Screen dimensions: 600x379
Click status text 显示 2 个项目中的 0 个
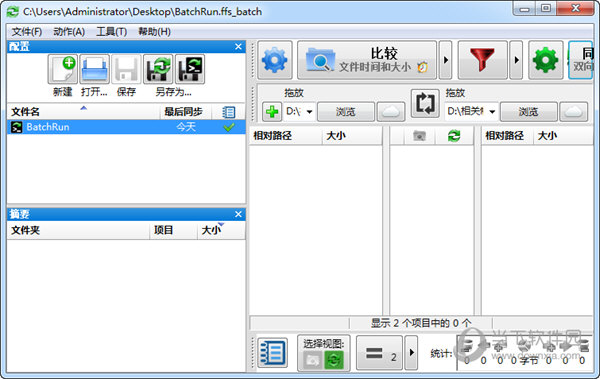pyautogui.click(x=421, y=323)
